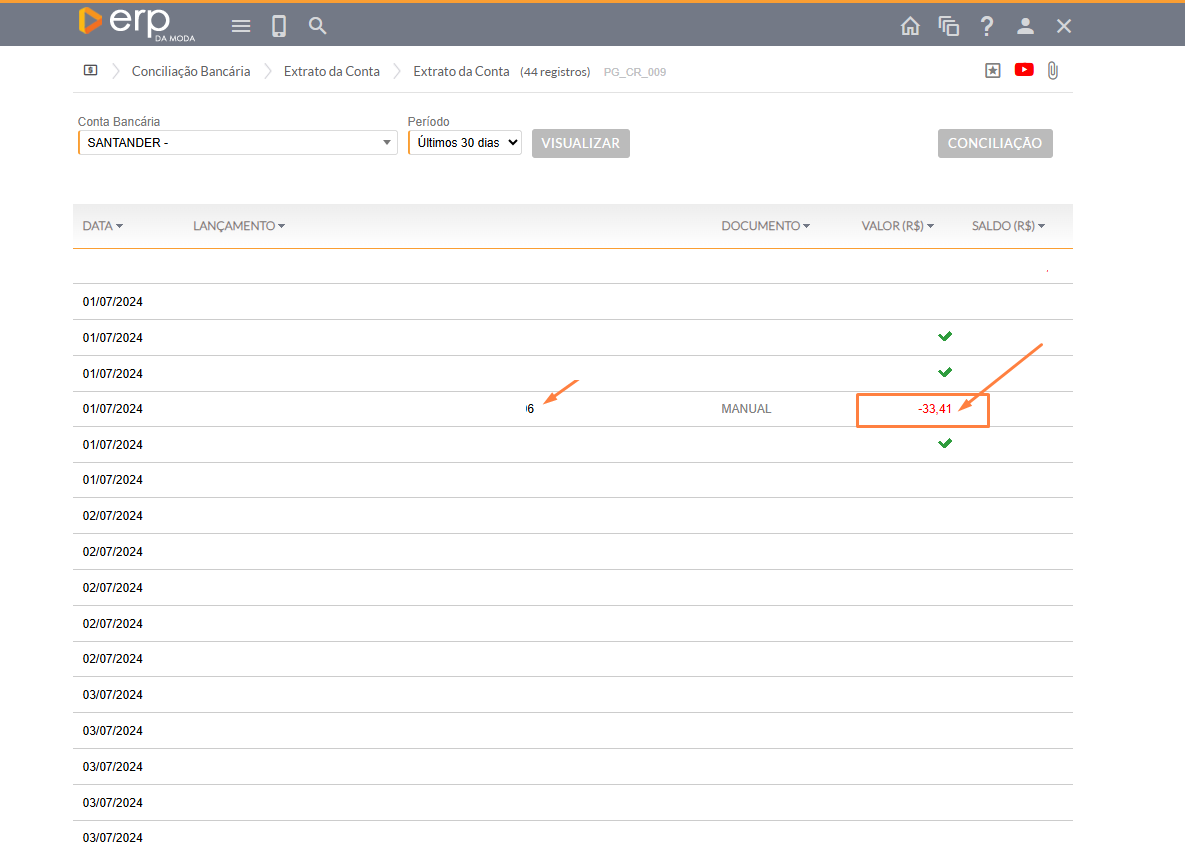Open the YouTube tutorial icon

(1024, 70)
